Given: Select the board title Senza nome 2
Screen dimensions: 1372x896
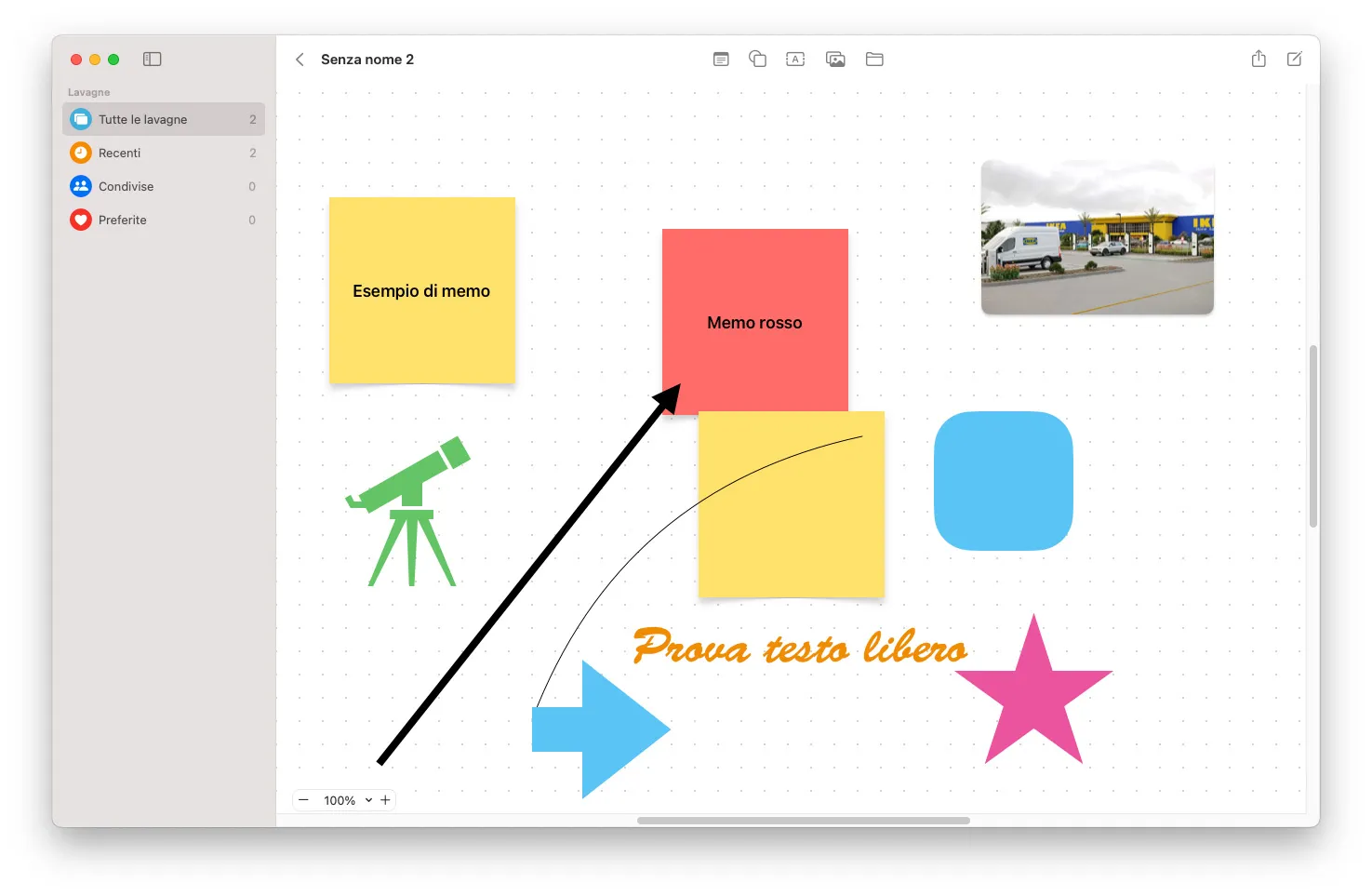Looking at the screenshot, I should point(367,59).
